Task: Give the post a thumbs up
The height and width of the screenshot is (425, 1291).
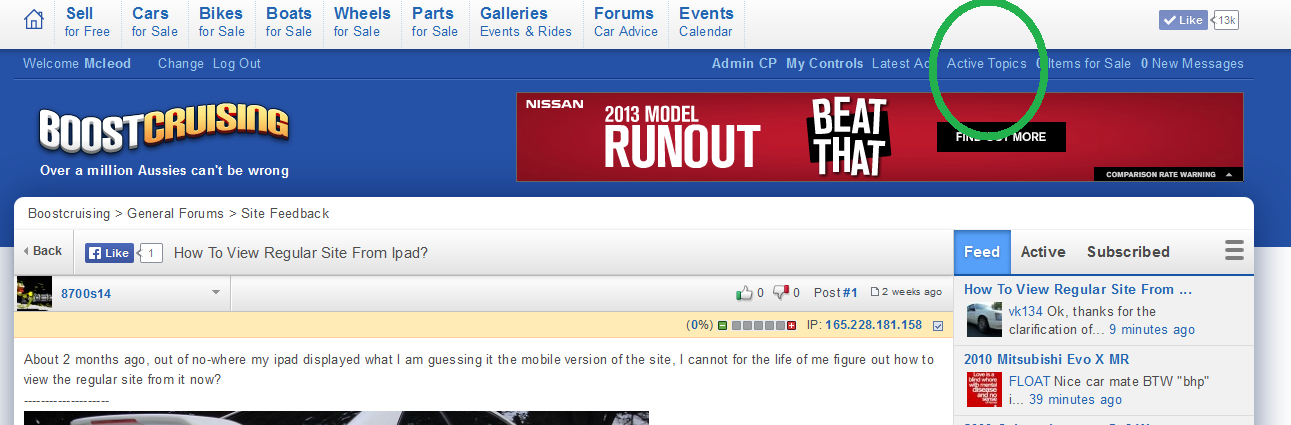Action: click(743, 293)
